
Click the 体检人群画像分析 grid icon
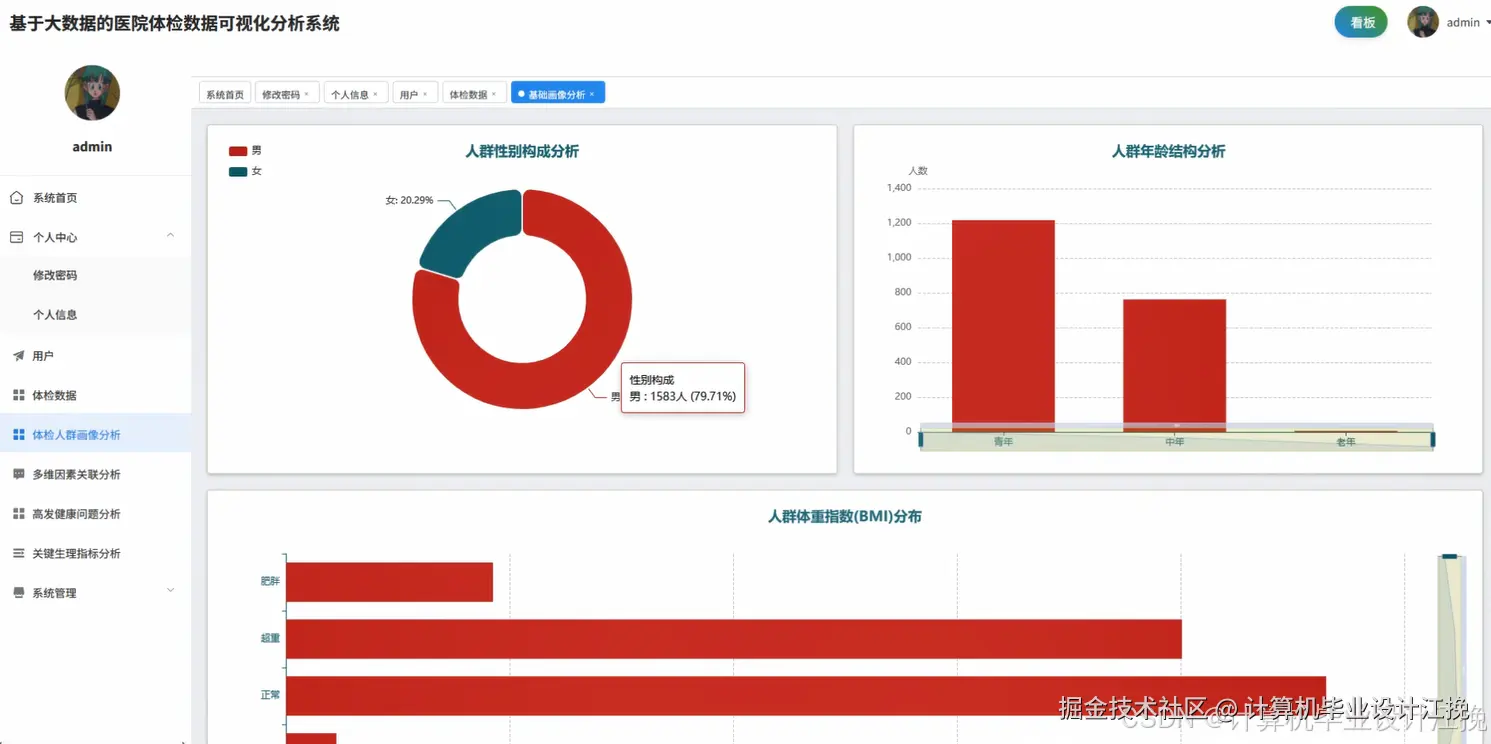click(x=18, y=435)
